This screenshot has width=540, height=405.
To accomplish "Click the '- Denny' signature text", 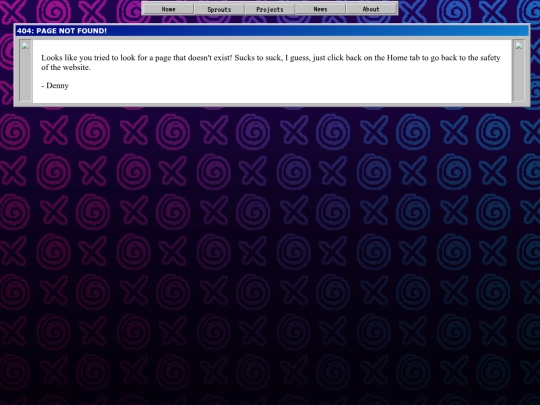I will tap(55, 85).
